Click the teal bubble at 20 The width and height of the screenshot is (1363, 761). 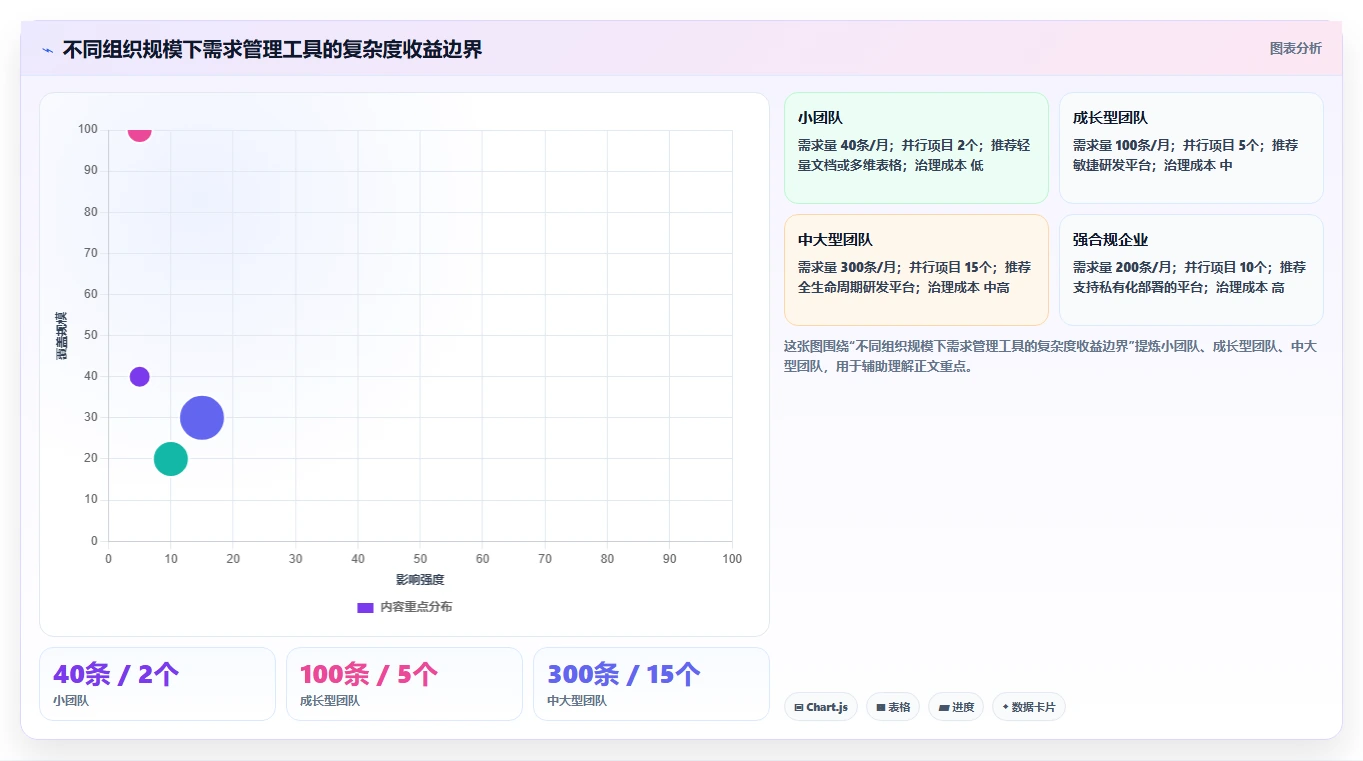pyautogui.click(x=171, y=459)
